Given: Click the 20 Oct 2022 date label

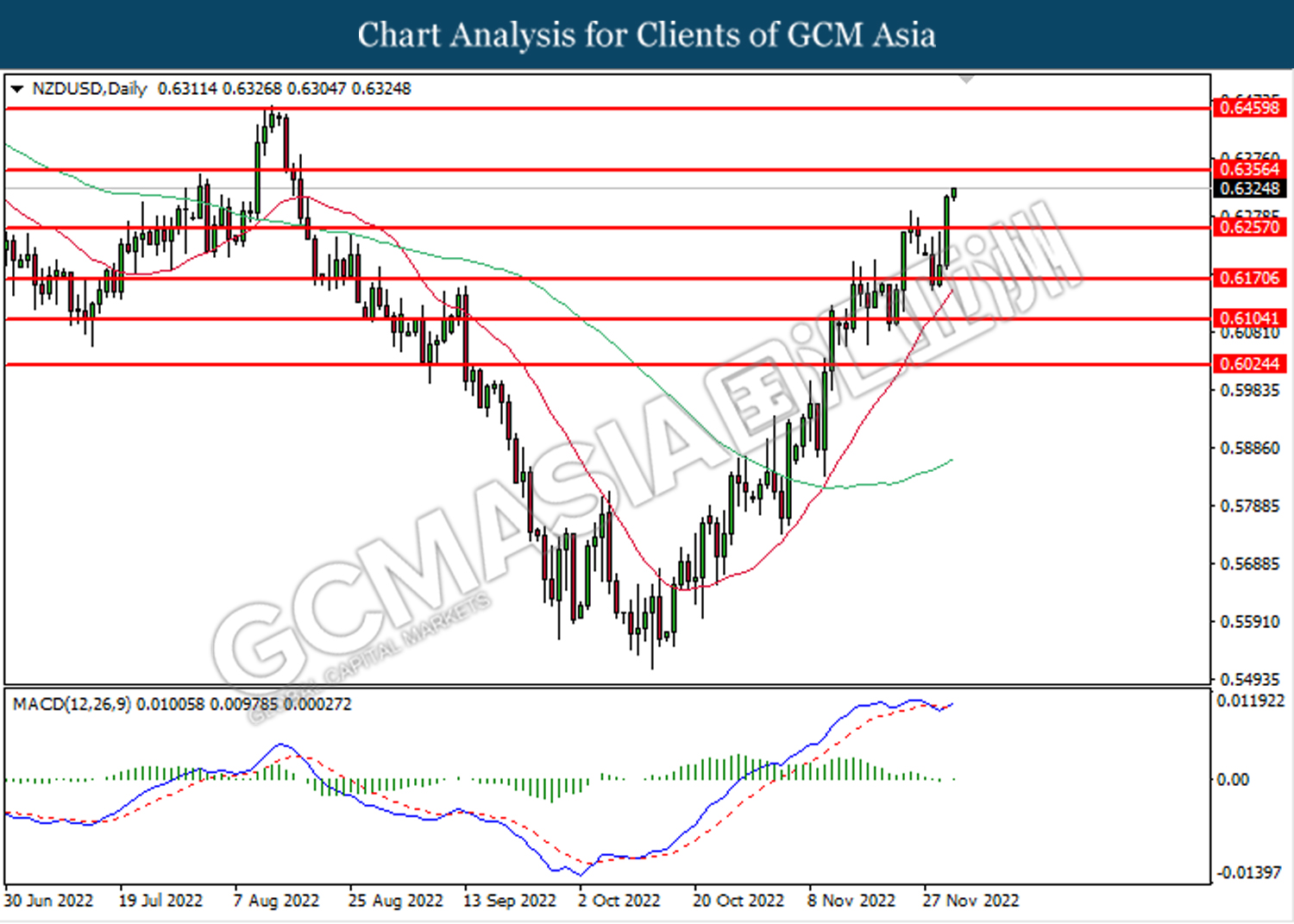Looking at the screenshot, I should pos(738,901).
